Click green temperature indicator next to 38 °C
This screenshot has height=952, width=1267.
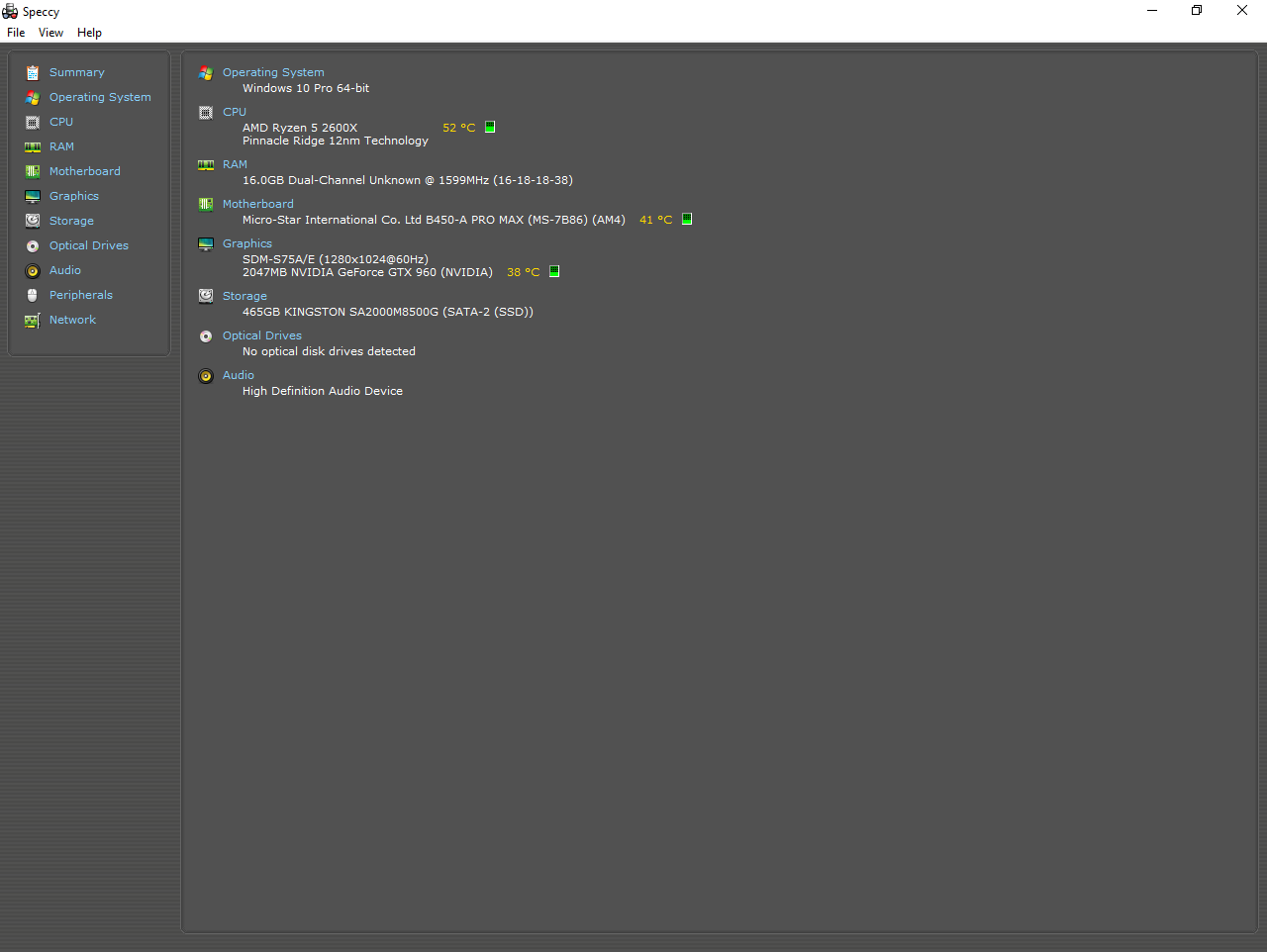554,271
